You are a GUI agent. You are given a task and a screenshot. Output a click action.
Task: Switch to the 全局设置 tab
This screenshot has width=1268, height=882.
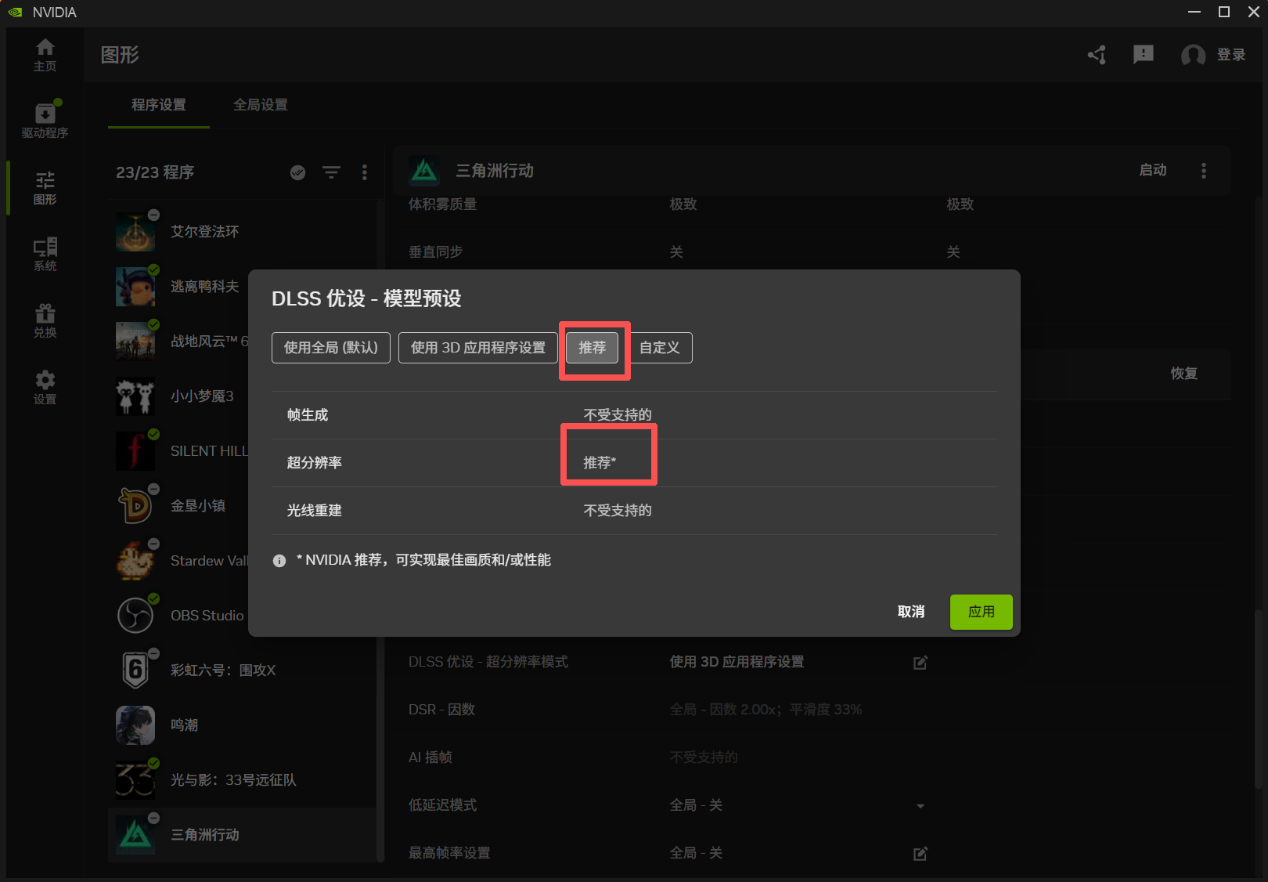coord(259,103)
